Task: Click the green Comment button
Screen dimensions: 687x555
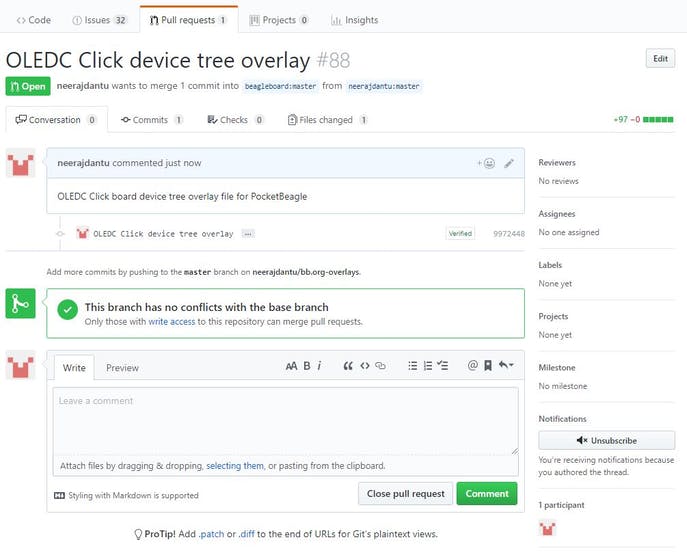Action: pyautogui.click(x=487, y=494)
